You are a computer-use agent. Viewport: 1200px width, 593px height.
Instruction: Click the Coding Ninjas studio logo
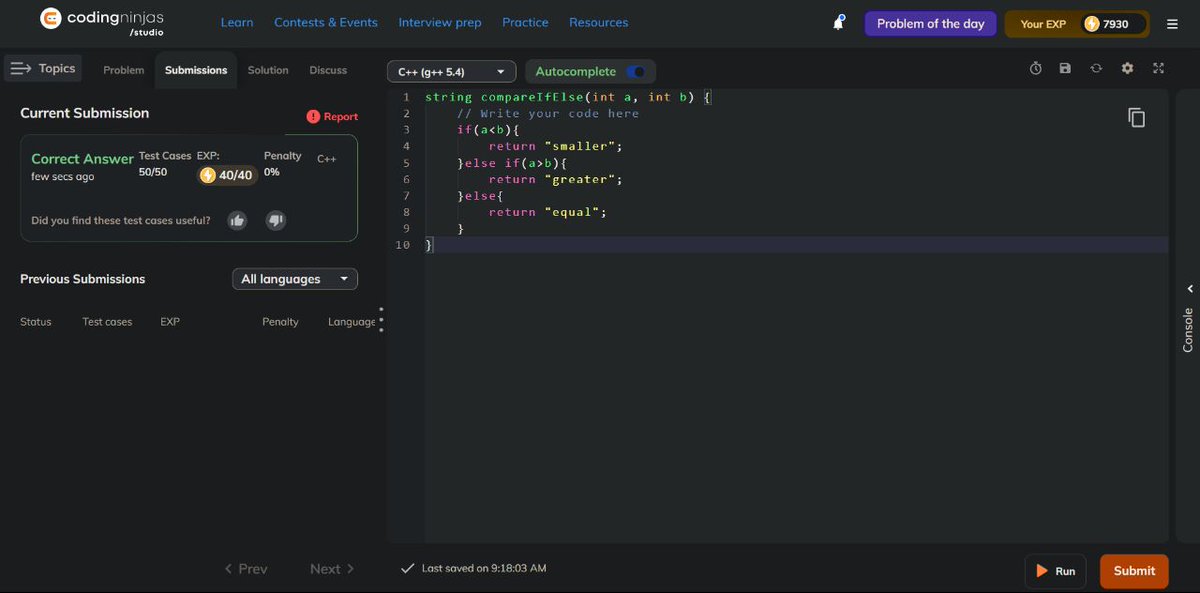tap(101, 21)
